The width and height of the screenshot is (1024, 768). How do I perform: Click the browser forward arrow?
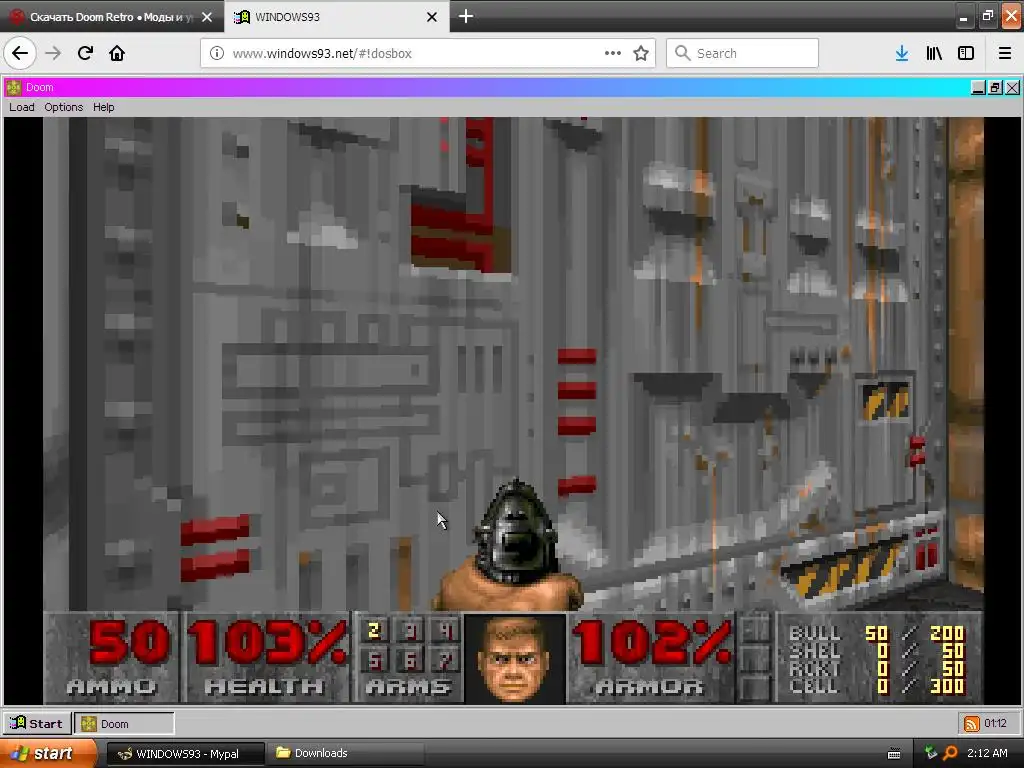[x=53, y=53]
